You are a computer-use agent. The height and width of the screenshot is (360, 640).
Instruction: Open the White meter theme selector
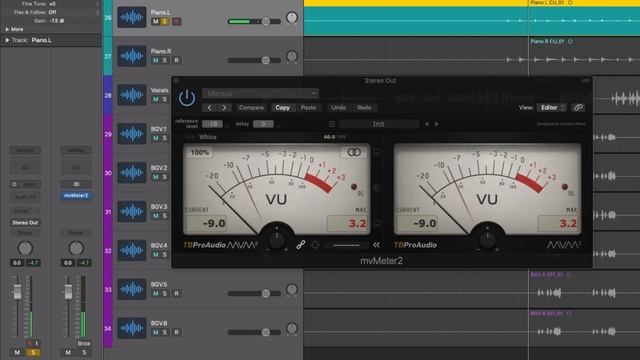point(208,137)
